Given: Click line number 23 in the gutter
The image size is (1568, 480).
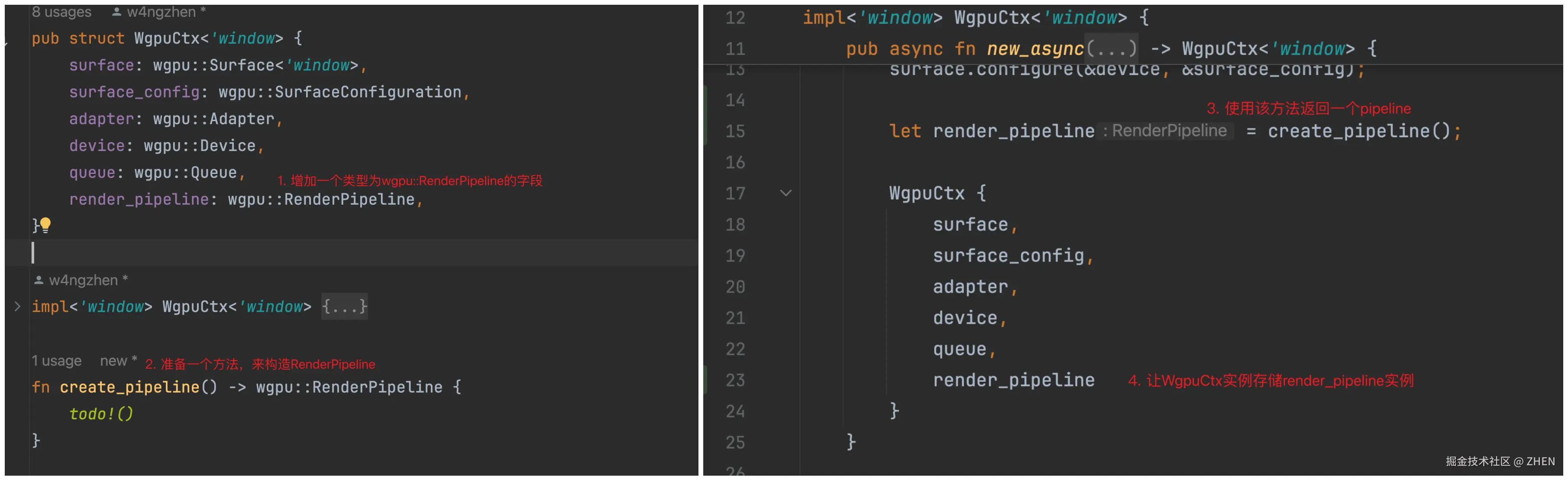Looking at the screenshot, I should 735,380.
